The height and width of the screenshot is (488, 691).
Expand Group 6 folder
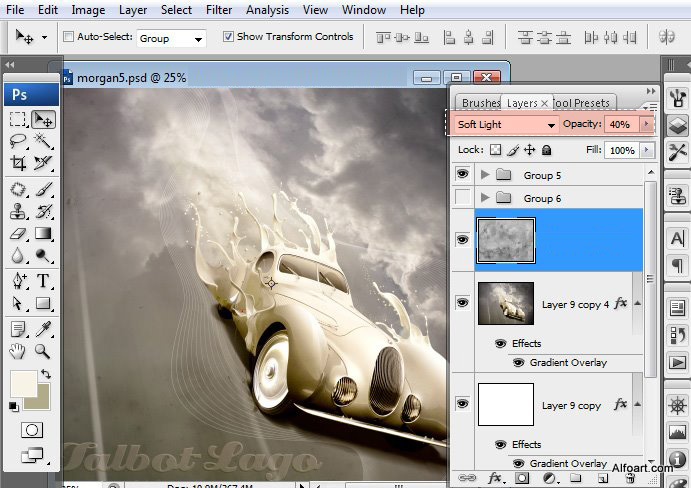click(x=485, y=197)
